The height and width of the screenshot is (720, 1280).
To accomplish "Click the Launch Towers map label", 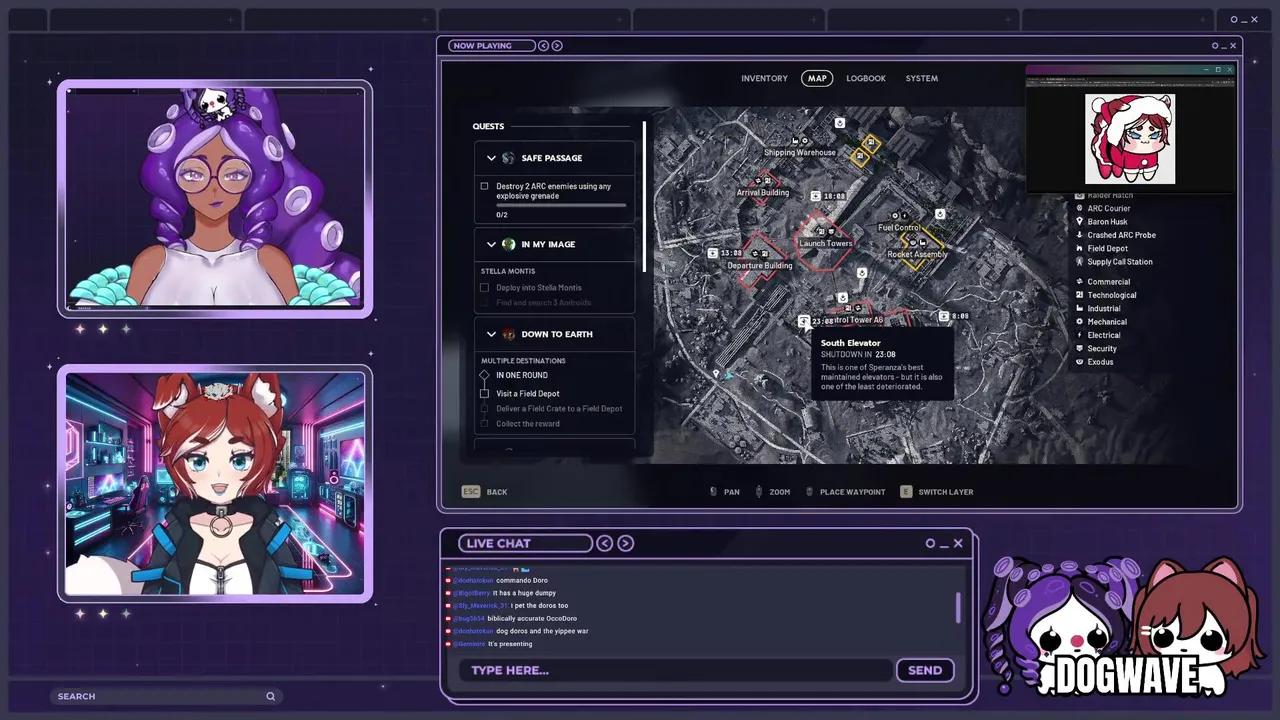I will tap(826, 244).
